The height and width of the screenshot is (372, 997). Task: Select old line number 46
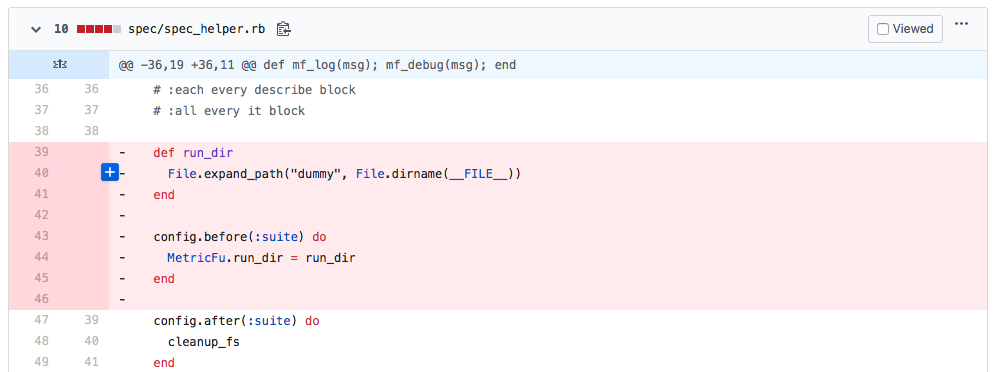[41, 299]
